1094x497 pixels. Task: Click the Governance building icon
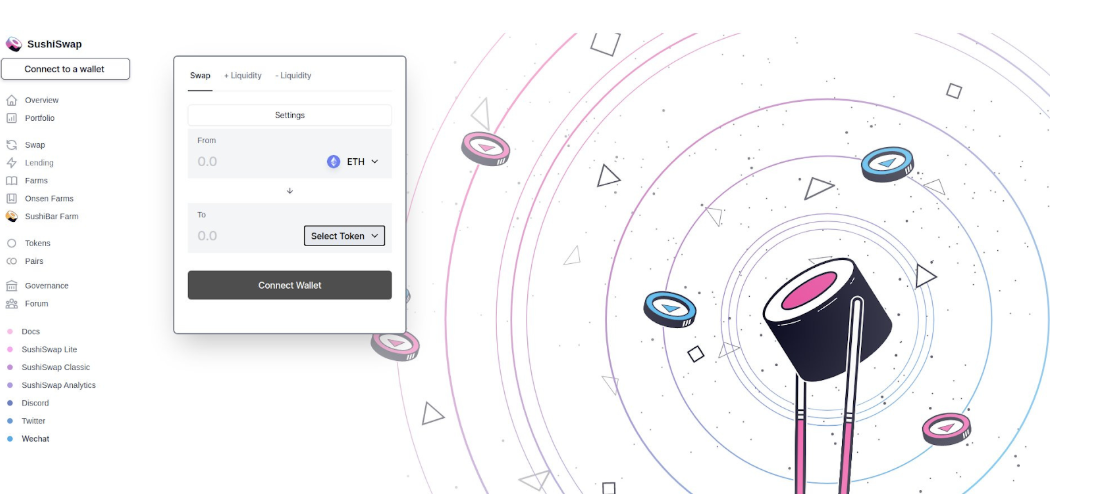click(x=12, y=286)
